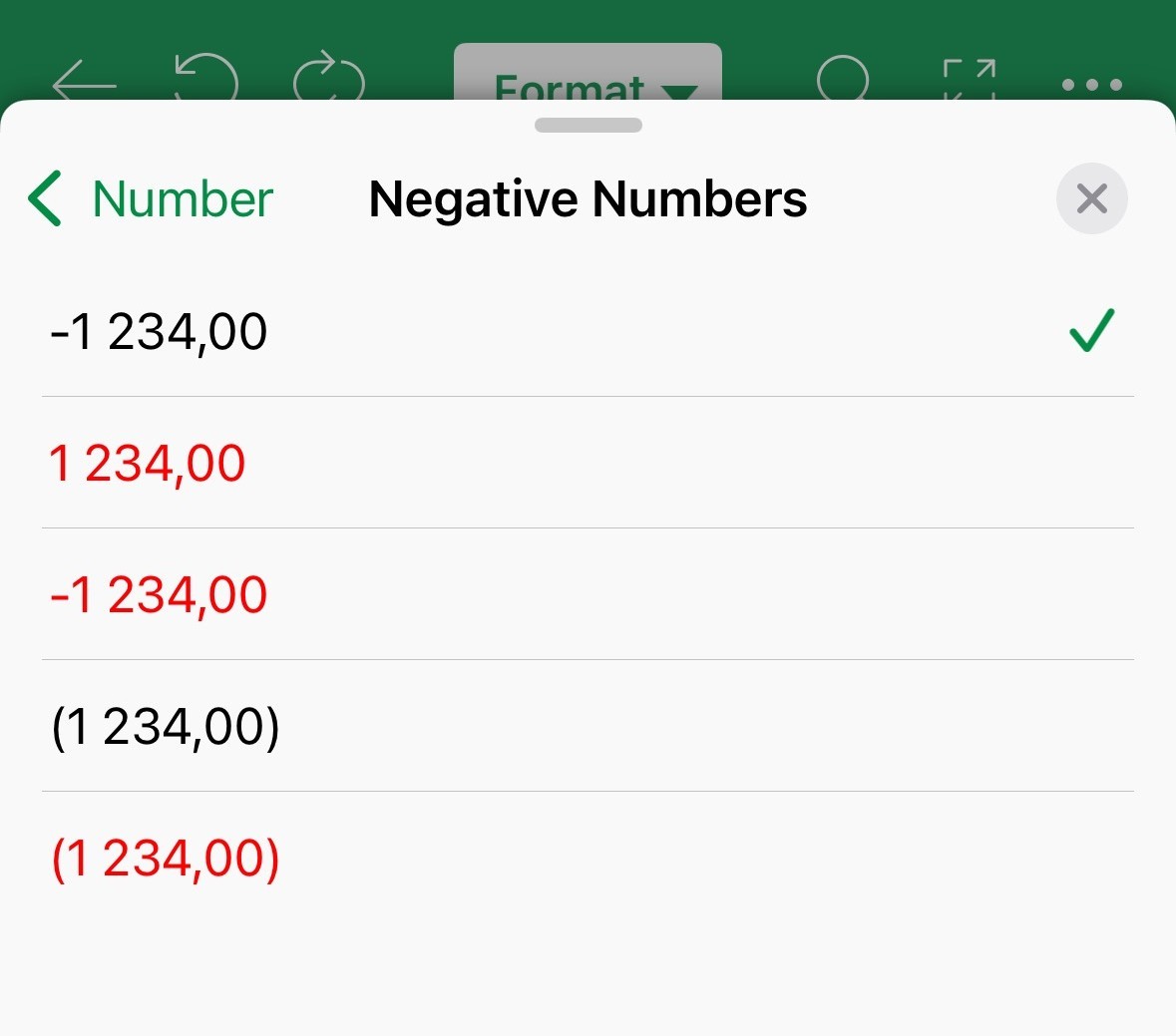Redo the last action
This screenshot has height=1036, width=1176.
pyautogui.click(x=328, y=77)
